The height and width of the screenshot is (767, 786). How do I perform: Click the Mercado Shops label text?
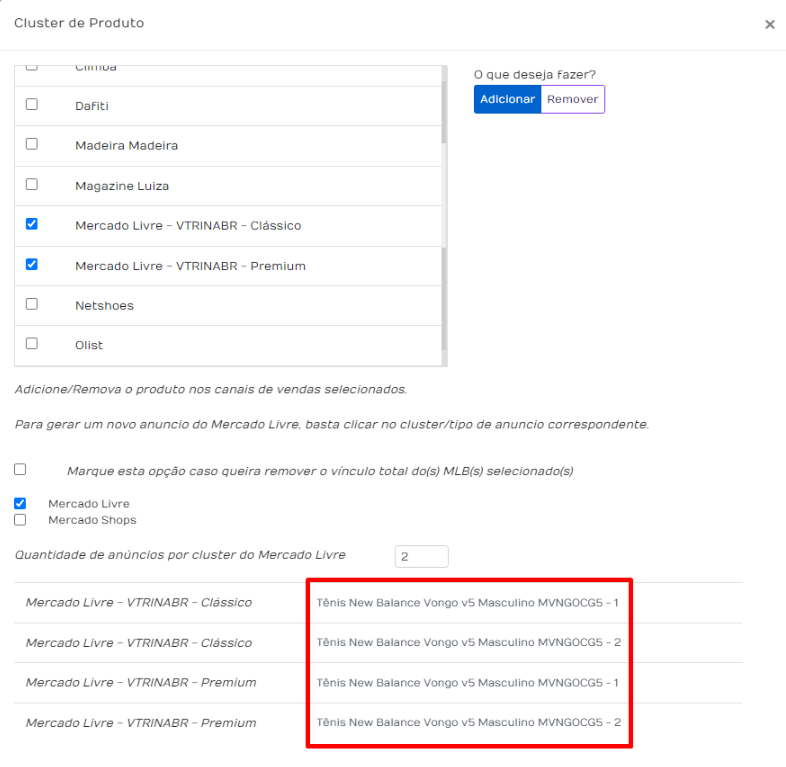pyautogui.click(x=92, y=520)
